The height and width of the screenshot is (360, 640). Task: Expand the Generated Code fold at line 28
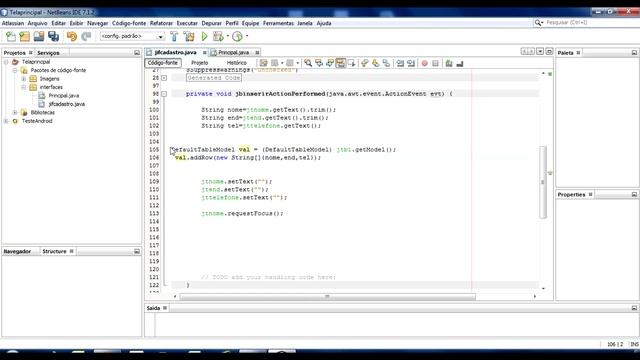[x=164, y=78]
